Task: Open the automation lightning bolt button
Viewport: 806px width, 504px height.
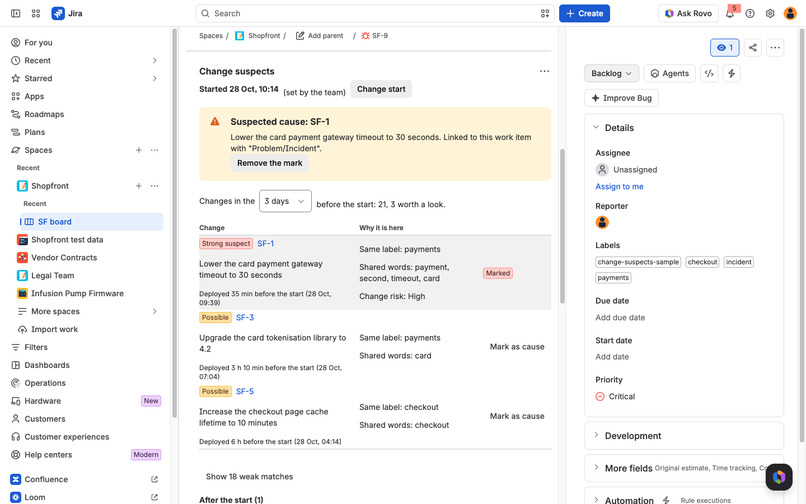Action: pyautogui.click(x=731, y=74)
